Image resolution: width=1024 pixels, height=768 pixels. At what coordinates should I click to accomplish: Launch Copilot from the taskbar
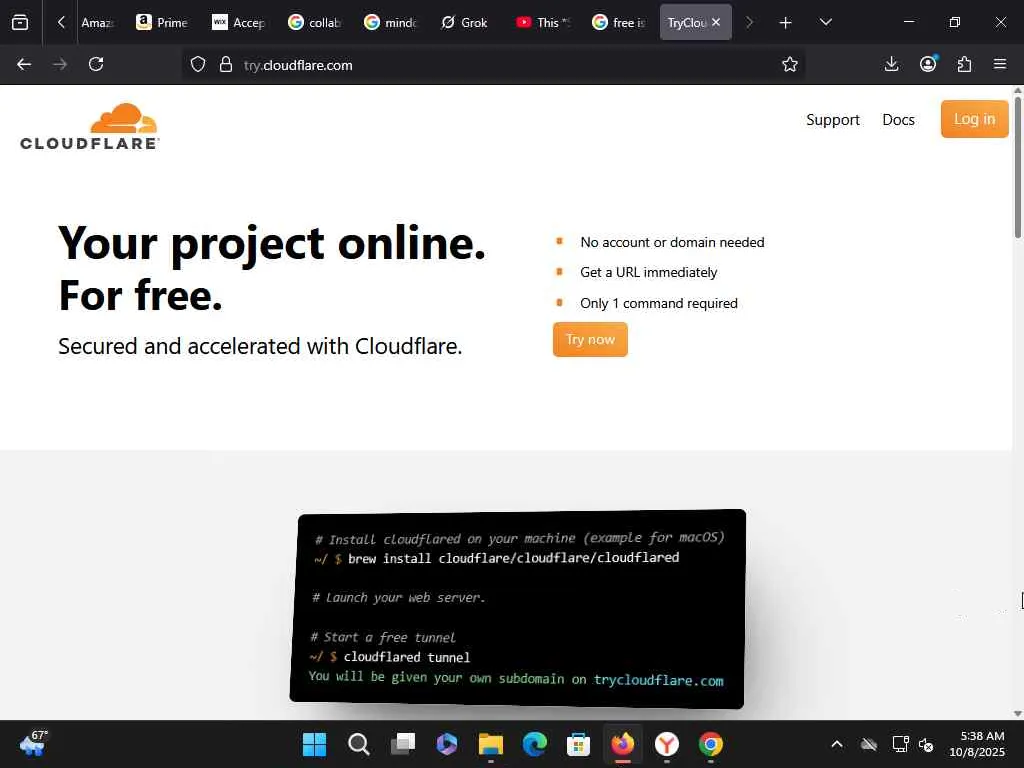[x=447, y=744]
